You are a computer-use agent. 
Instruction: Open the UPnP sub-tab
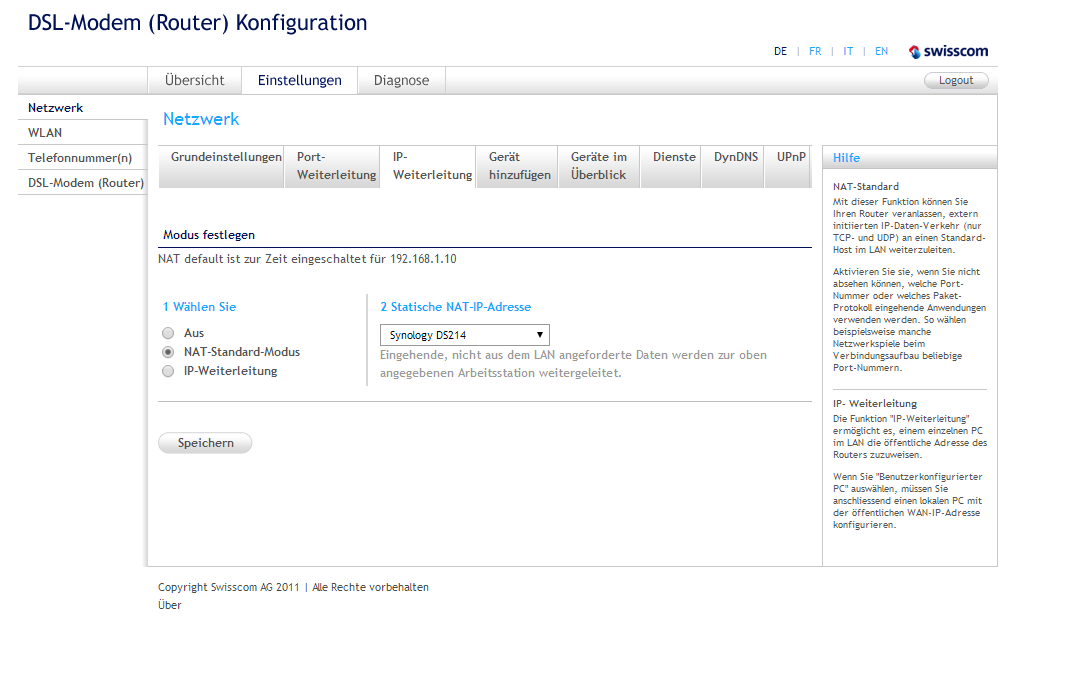click(791, 157)
